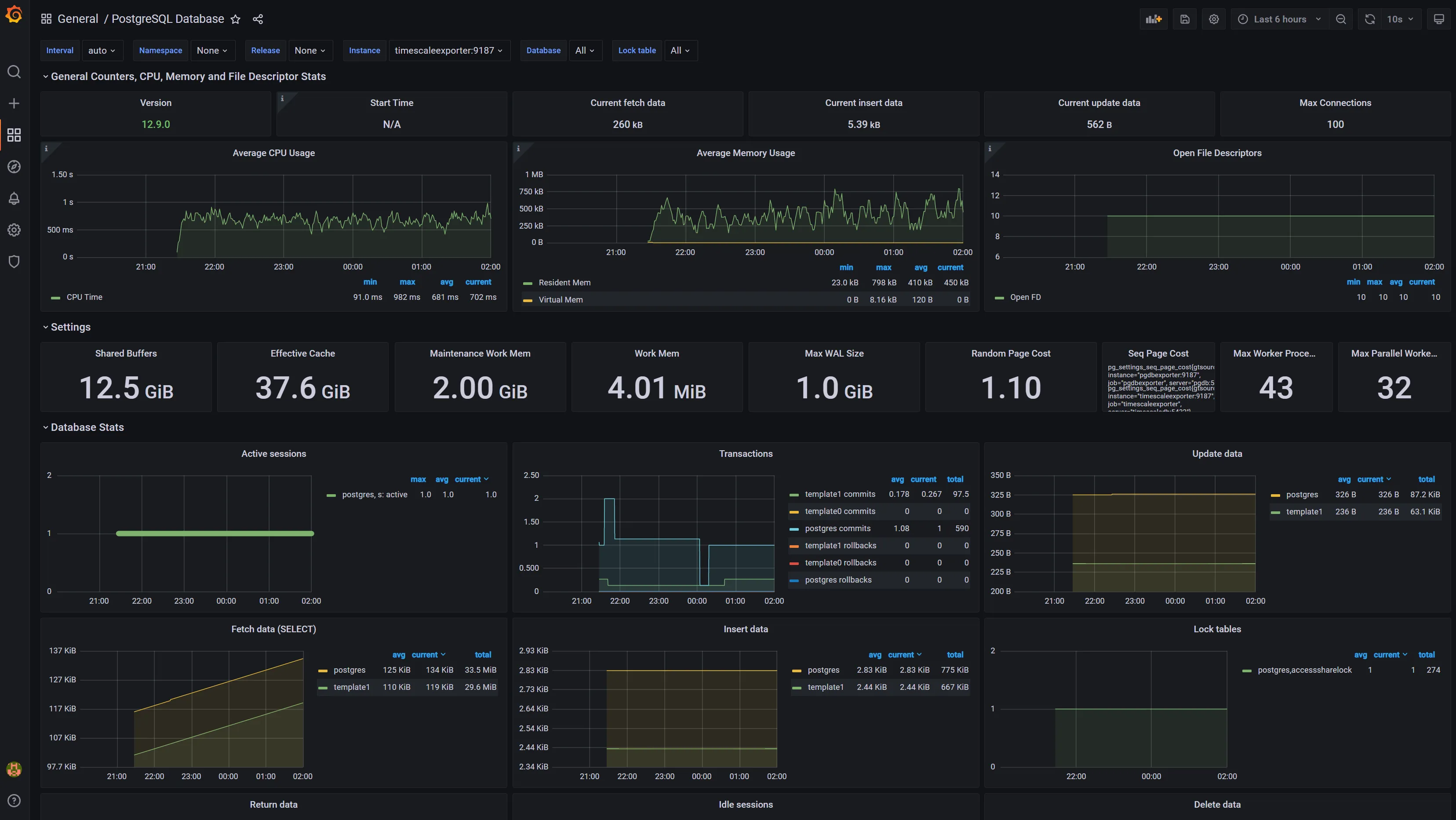Open Dashboards section in the sidebar
The width and height of the screenshot is (1456, 820).
(14, 135)
